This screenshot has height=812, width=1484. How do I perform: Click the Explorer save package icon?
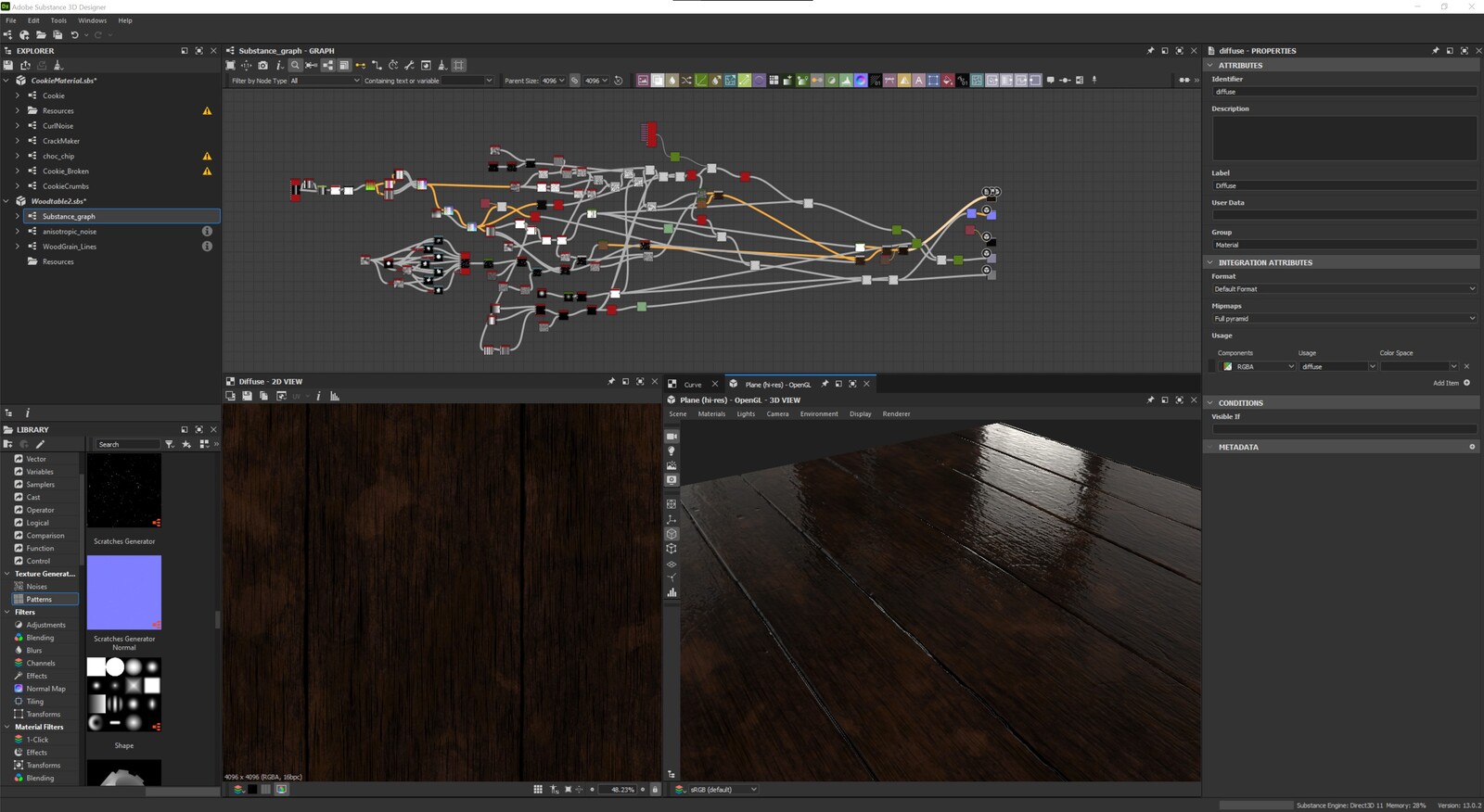(x=8, y=65)
